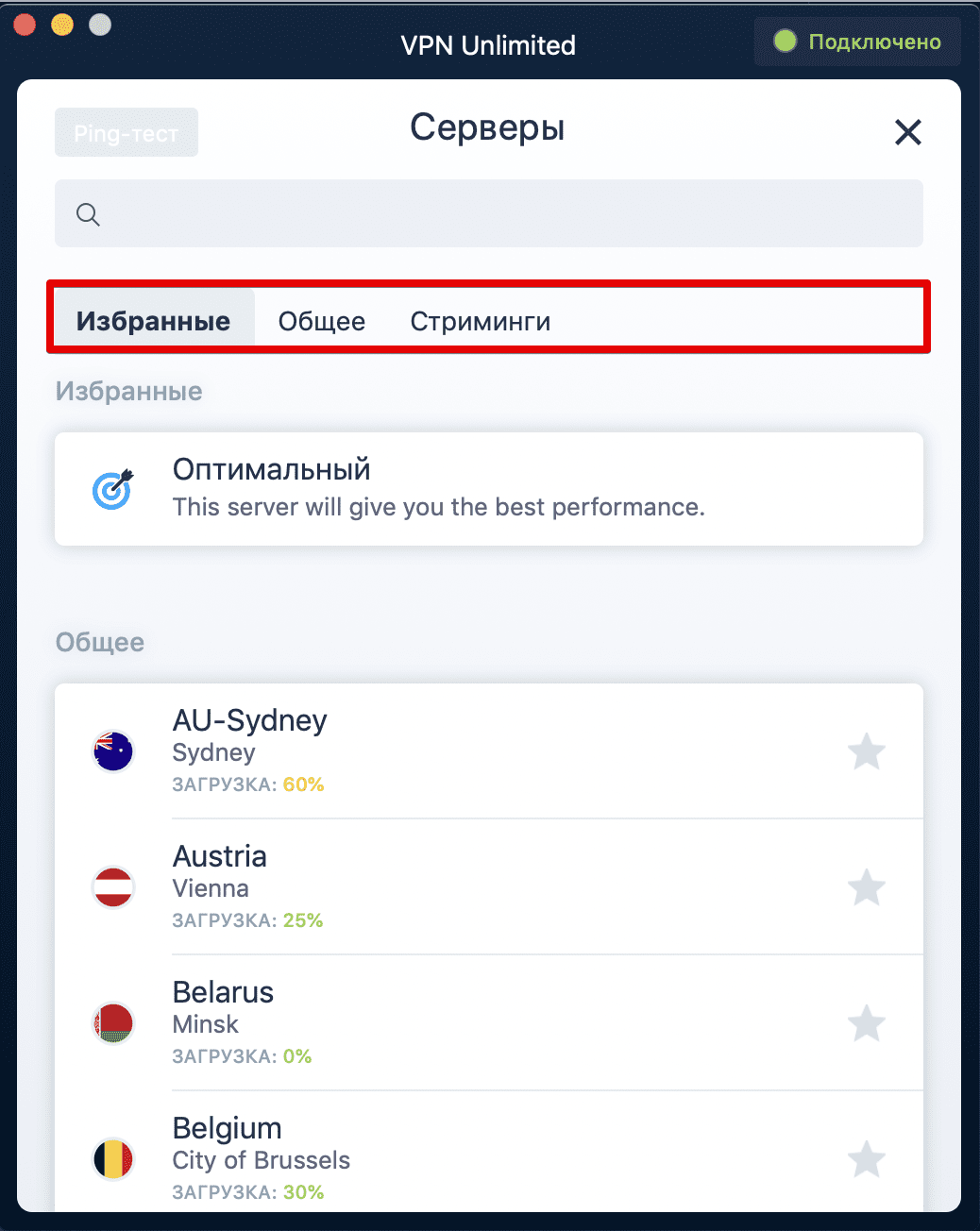Close the Серверы panel with the X
This screenshot has height=1231, width=980.
coord(907,132)
